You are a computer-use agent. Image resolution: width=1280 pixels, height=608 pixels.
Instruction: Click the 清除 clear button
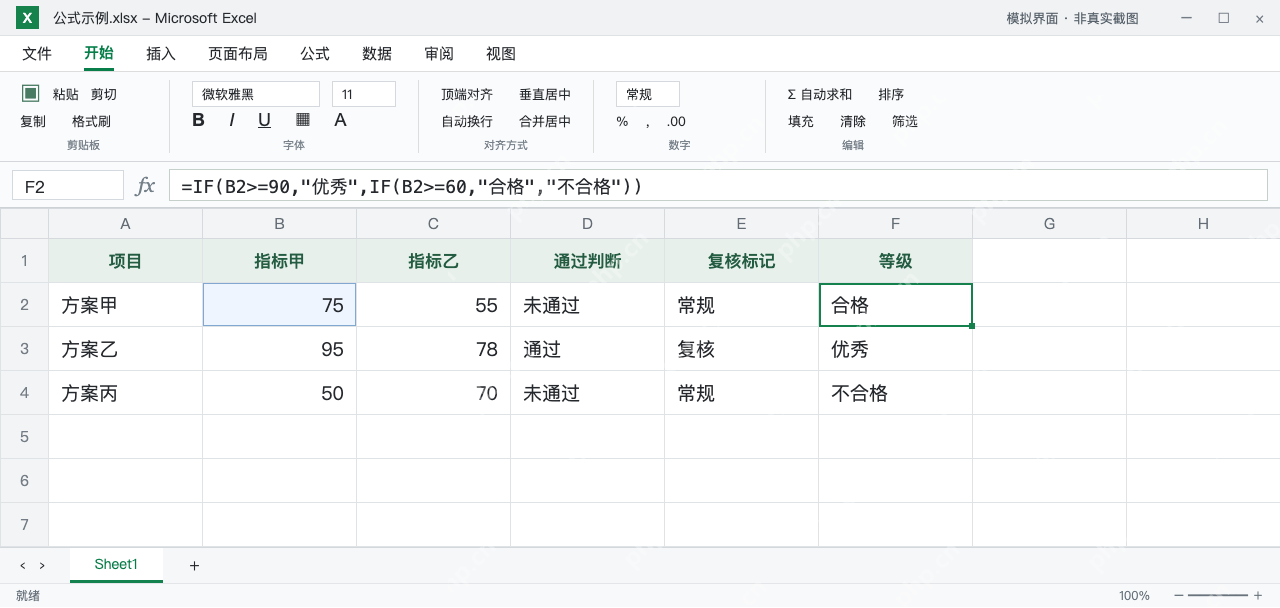point(853,122)
